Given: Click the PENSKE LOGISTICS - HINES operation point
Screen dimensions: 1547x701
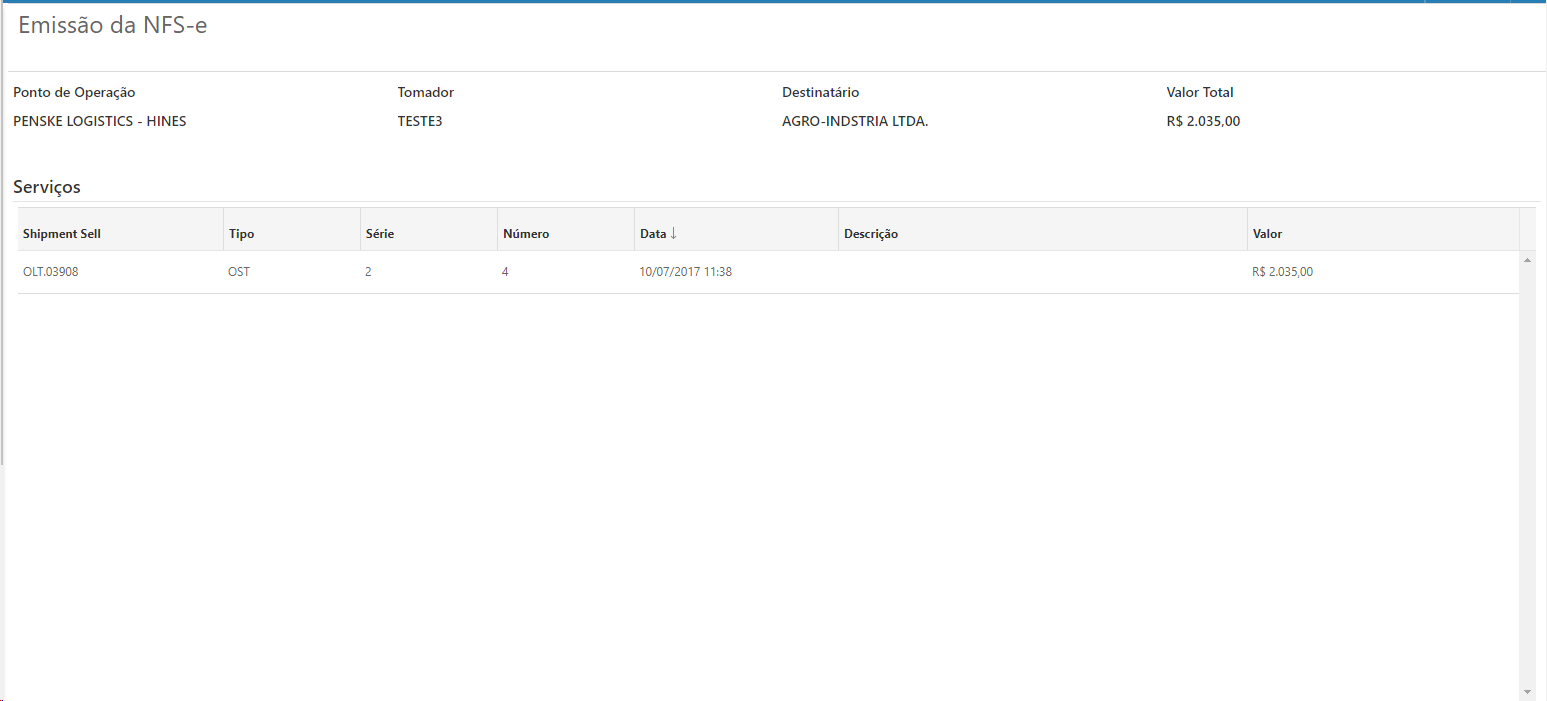Looking at the screenshot, I should pyautogui.click(x=100, y=122).
